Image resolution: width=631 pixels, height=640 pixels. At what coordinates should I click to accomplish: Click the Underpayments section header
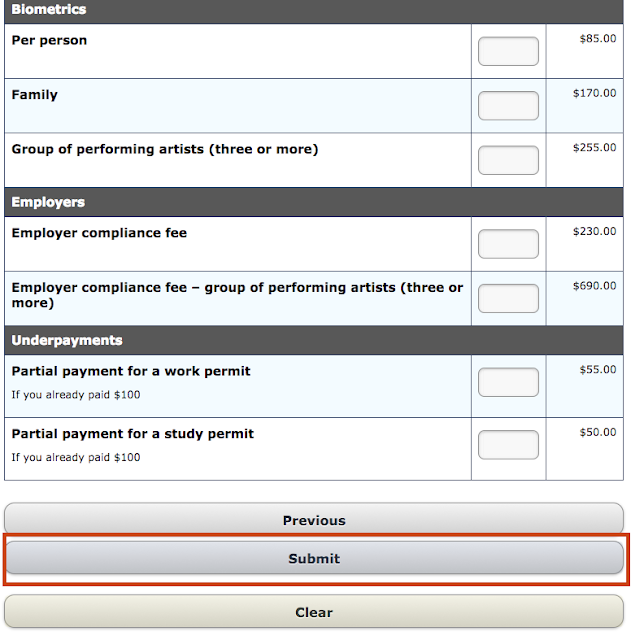click(x=67, y=340)
